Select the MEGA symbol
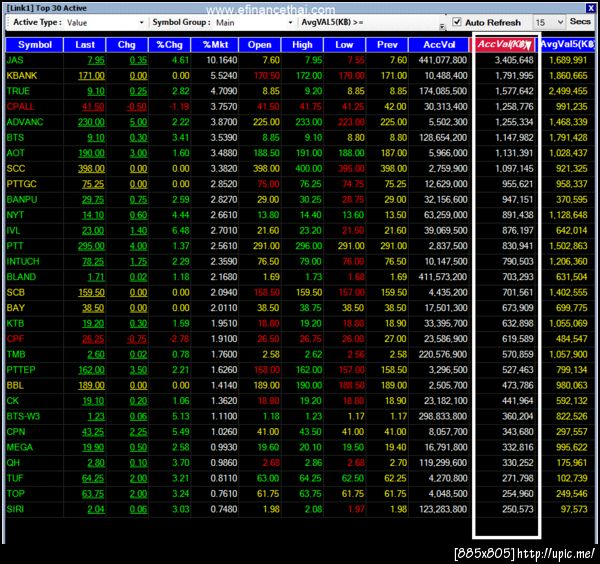Image resolution: width=600 pixels, height=564 pixels. (x=20, y=448)
